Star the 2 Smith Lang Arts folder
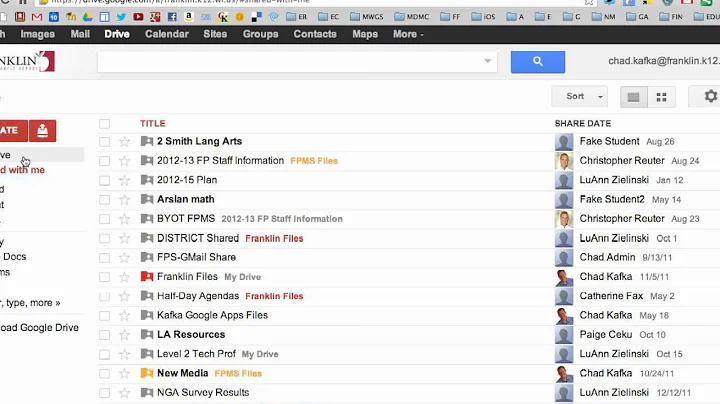Viewport: 720px width, 404px height. coord(124,141)
